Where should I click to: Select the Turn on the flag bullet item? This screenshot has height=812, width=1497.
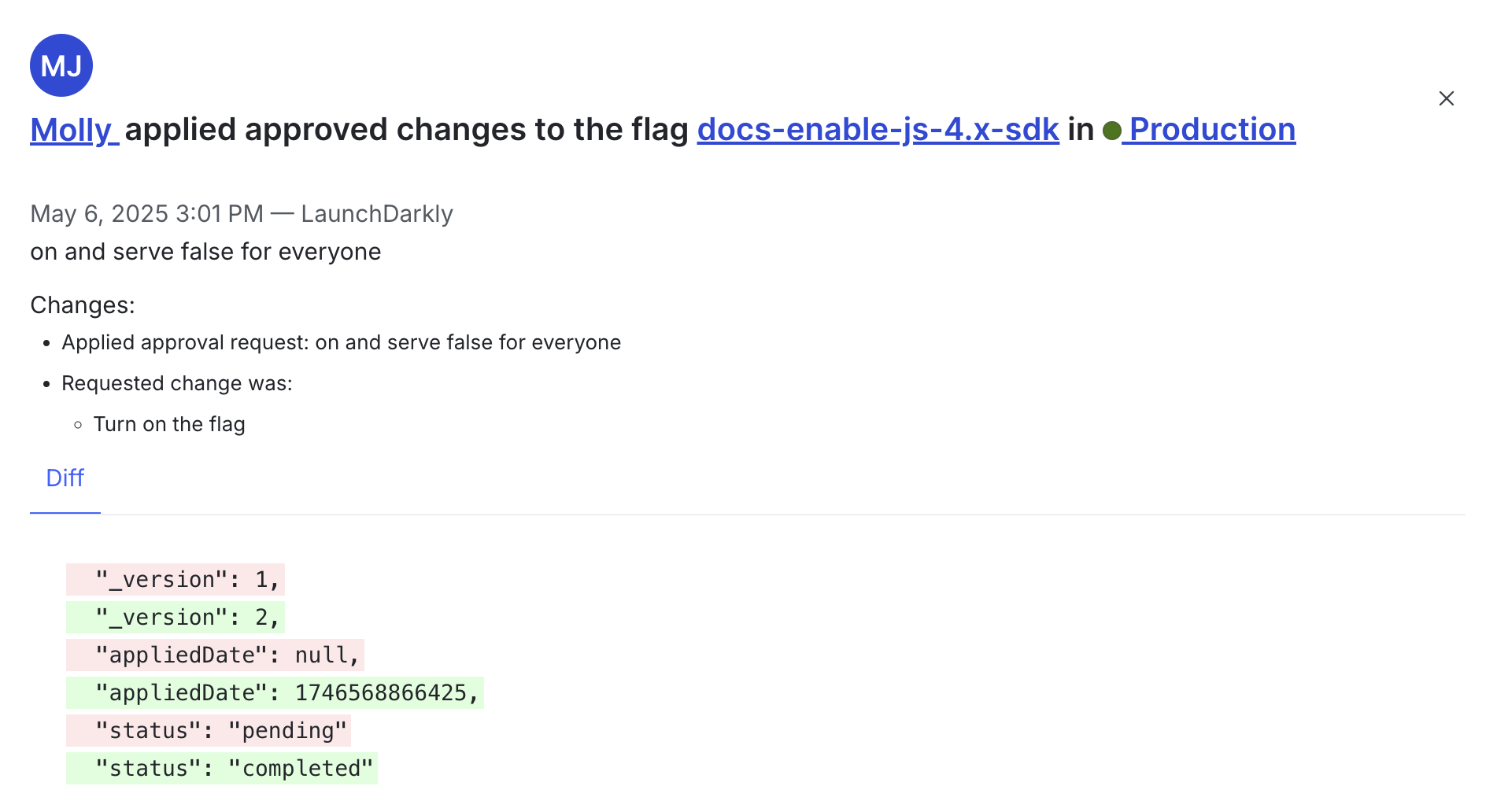(168, 423)
